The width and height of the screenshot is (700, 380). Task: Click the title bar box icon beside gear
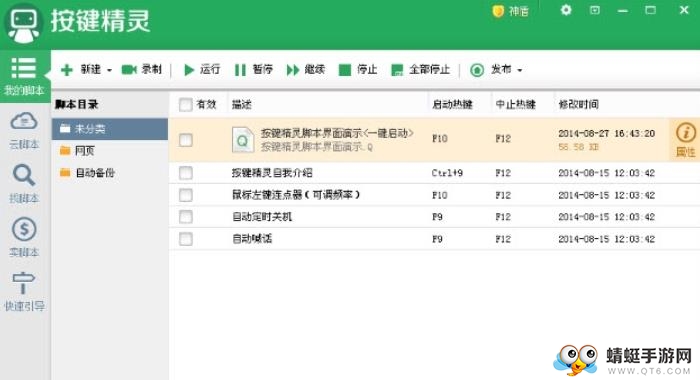pyautogui.click(x=595, y=10)
